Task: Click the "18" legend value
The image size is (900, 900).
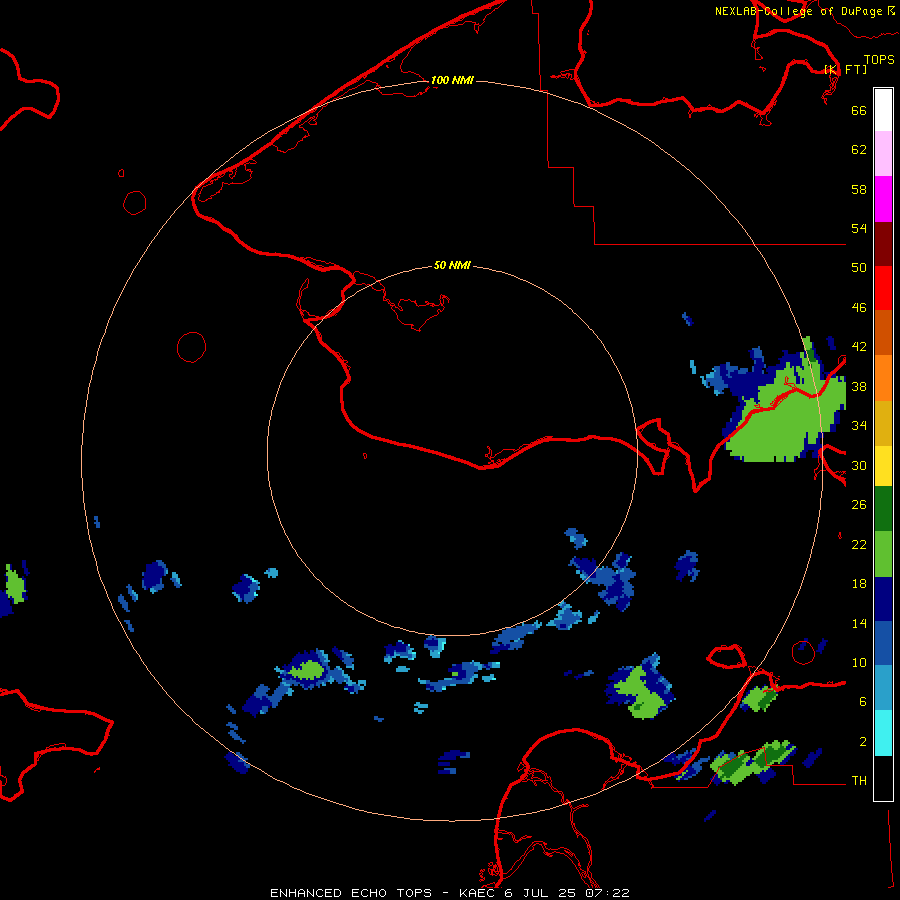Action: click(x=859, y=584)
